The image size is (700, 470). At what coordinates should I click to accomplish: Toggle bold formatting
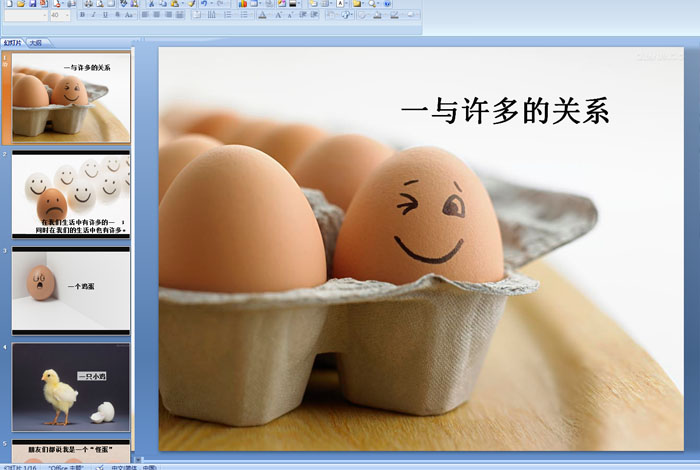82,15
